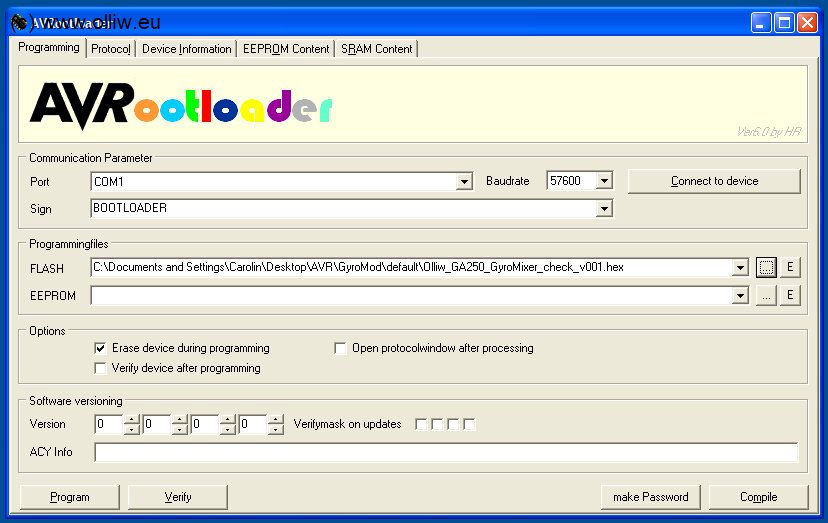Increase the fourth Version number spinner

tap(276, 420)
